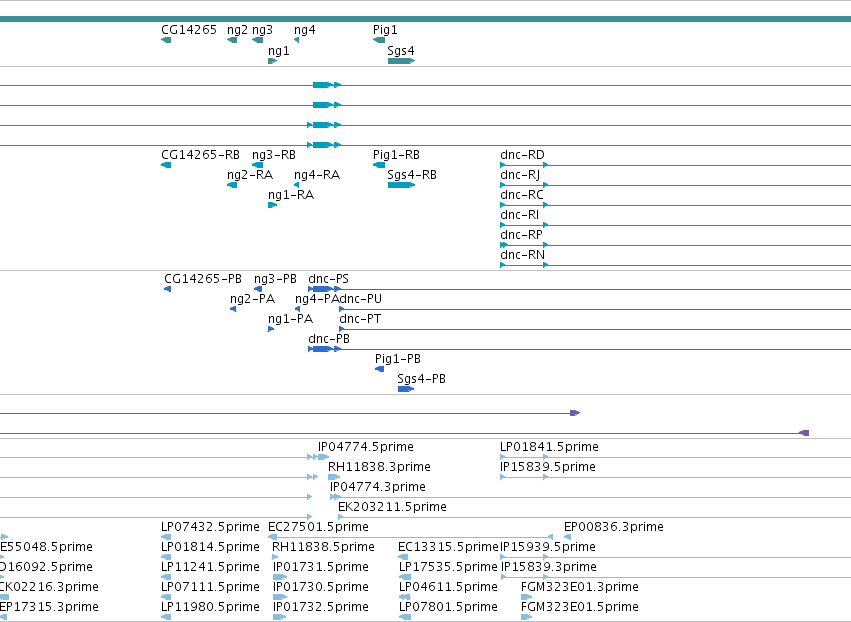Select the IP15839.5prime EST label

coord(548,467)
